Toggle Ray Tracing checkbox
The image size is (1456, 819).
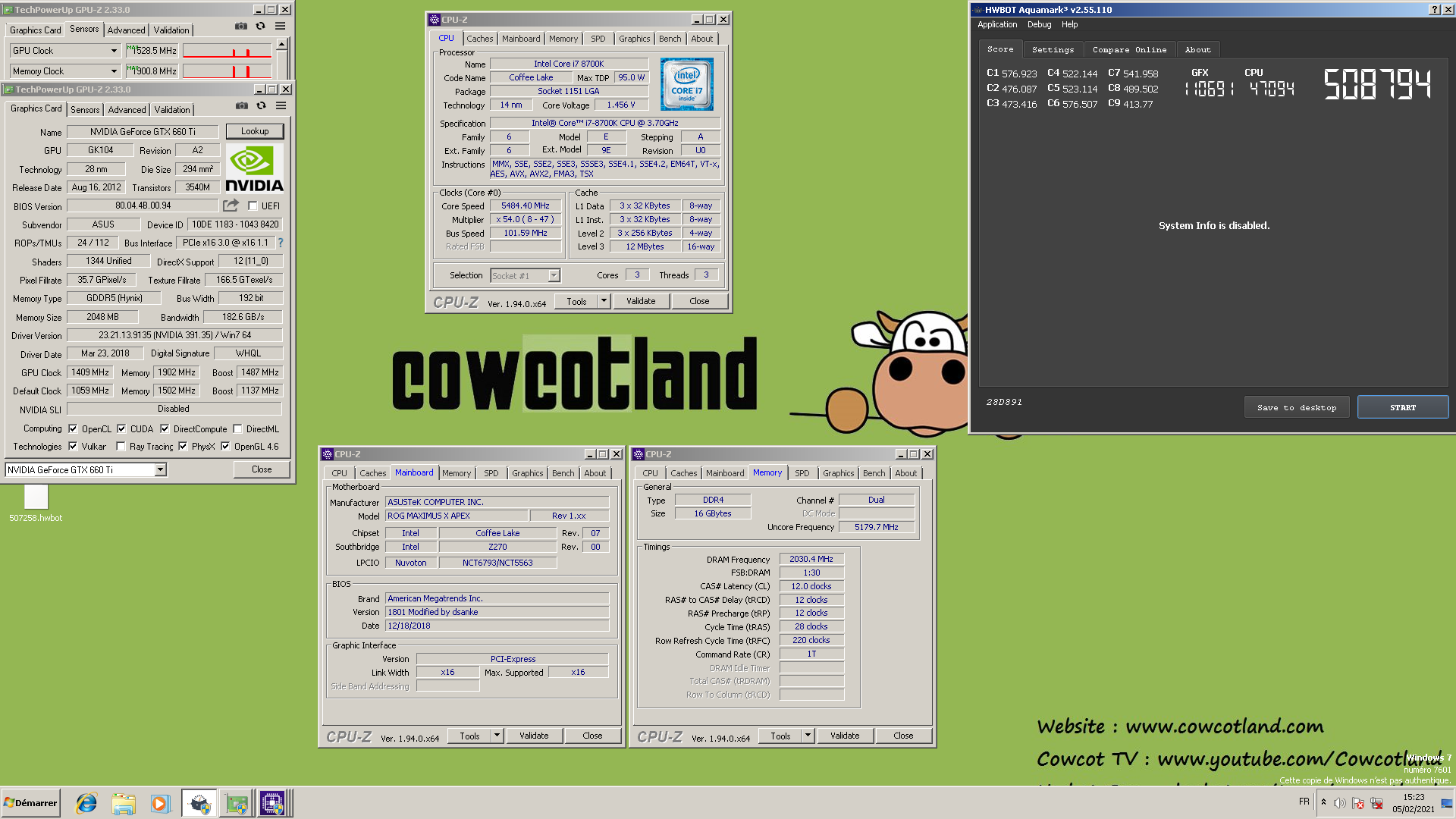point(121,446)
